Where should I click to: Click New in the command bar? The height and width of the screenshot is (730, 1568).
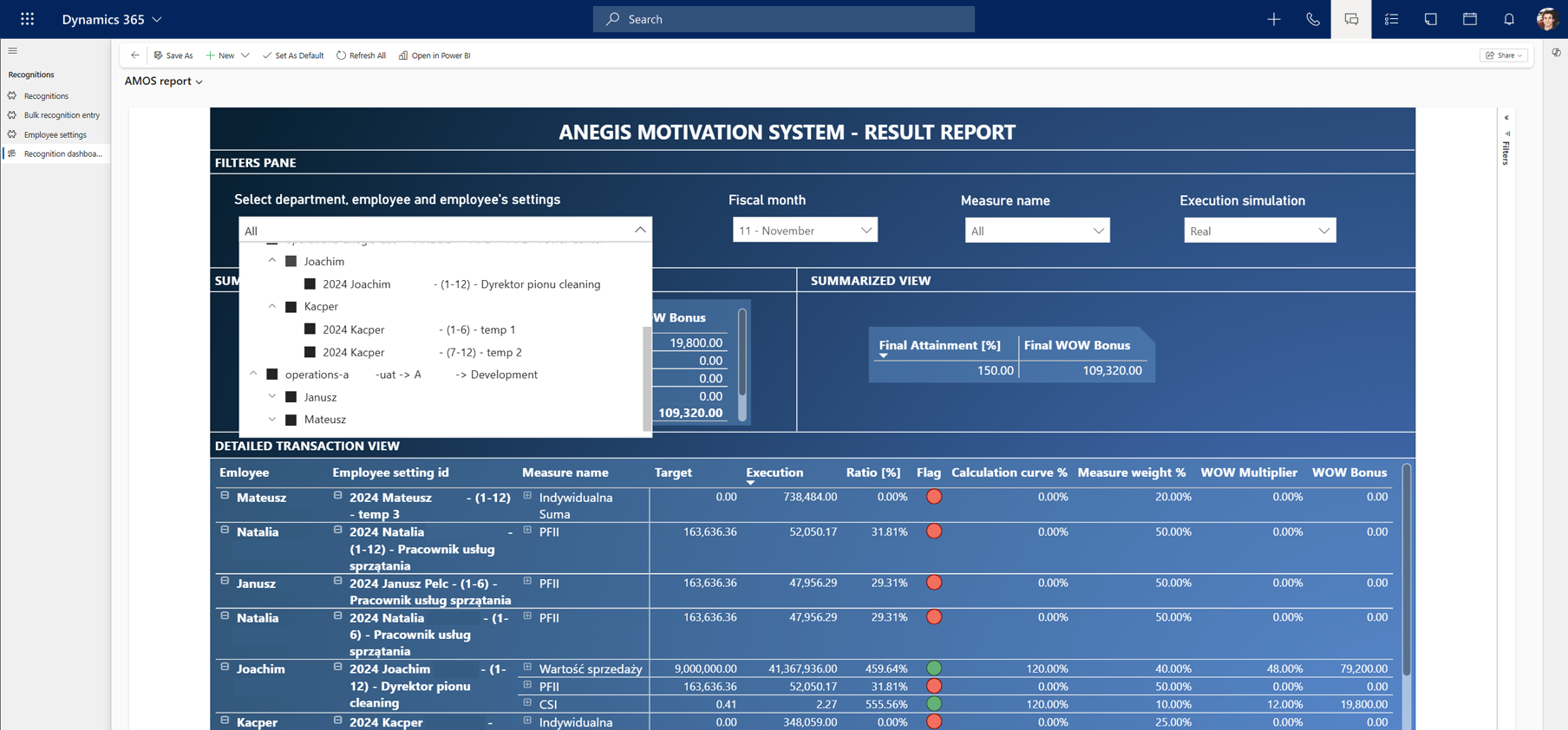click(x=220, y=55)
